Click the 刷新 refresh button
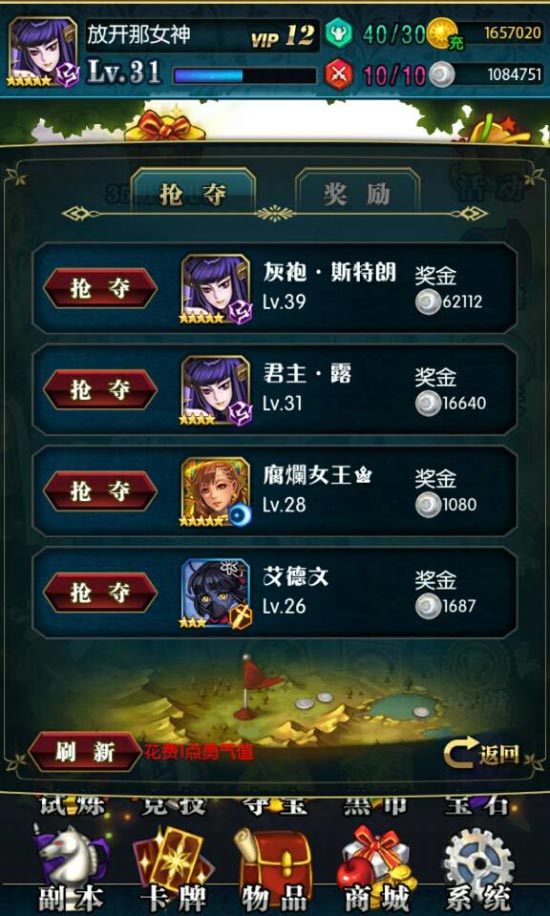 86,752
